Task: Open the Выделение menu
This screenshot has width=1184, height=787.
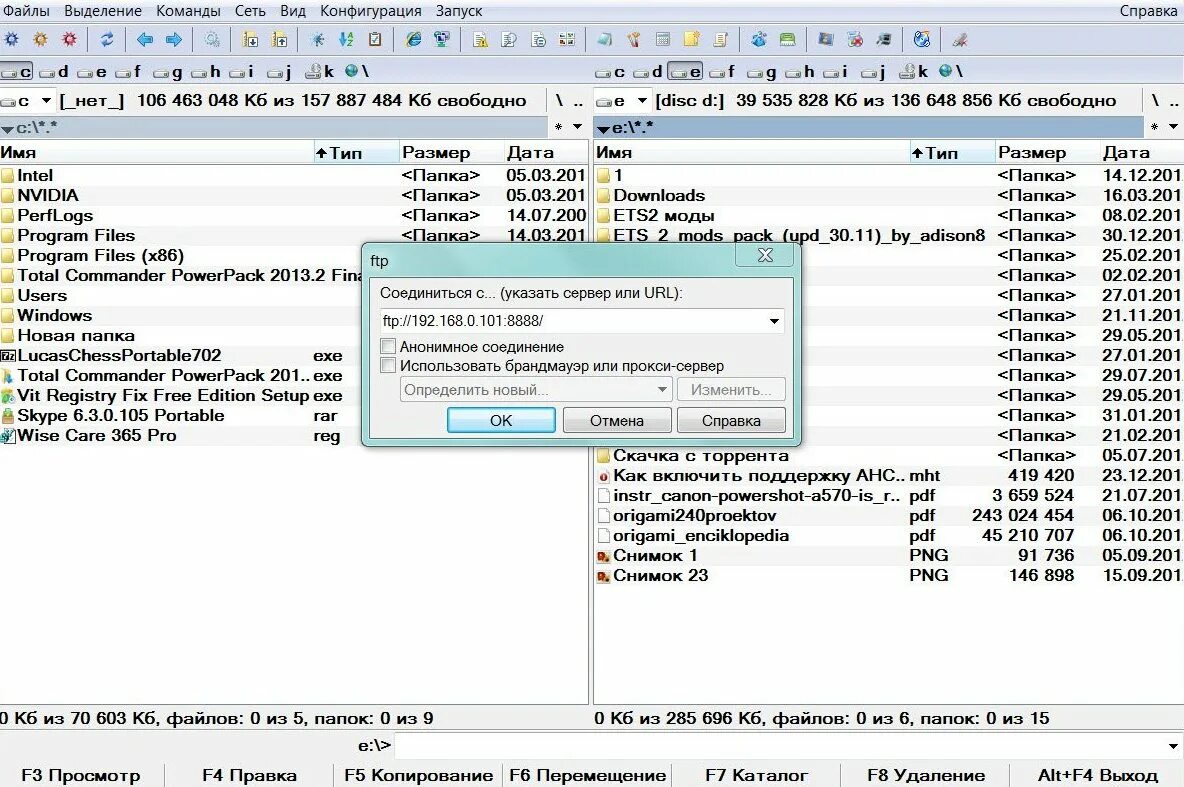Action: (103, 11)
